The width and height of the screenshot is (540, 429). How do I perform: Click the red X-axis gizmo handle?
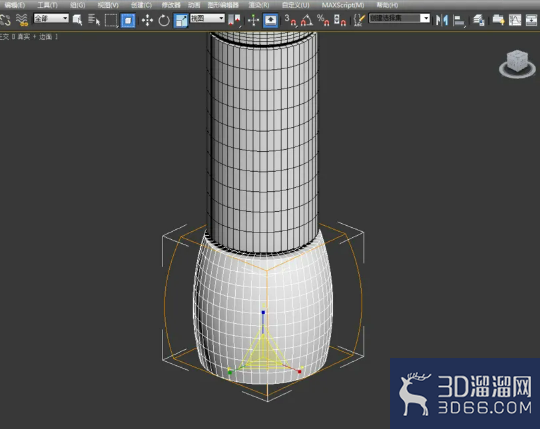pyautogui.click(x=299, y=372)
